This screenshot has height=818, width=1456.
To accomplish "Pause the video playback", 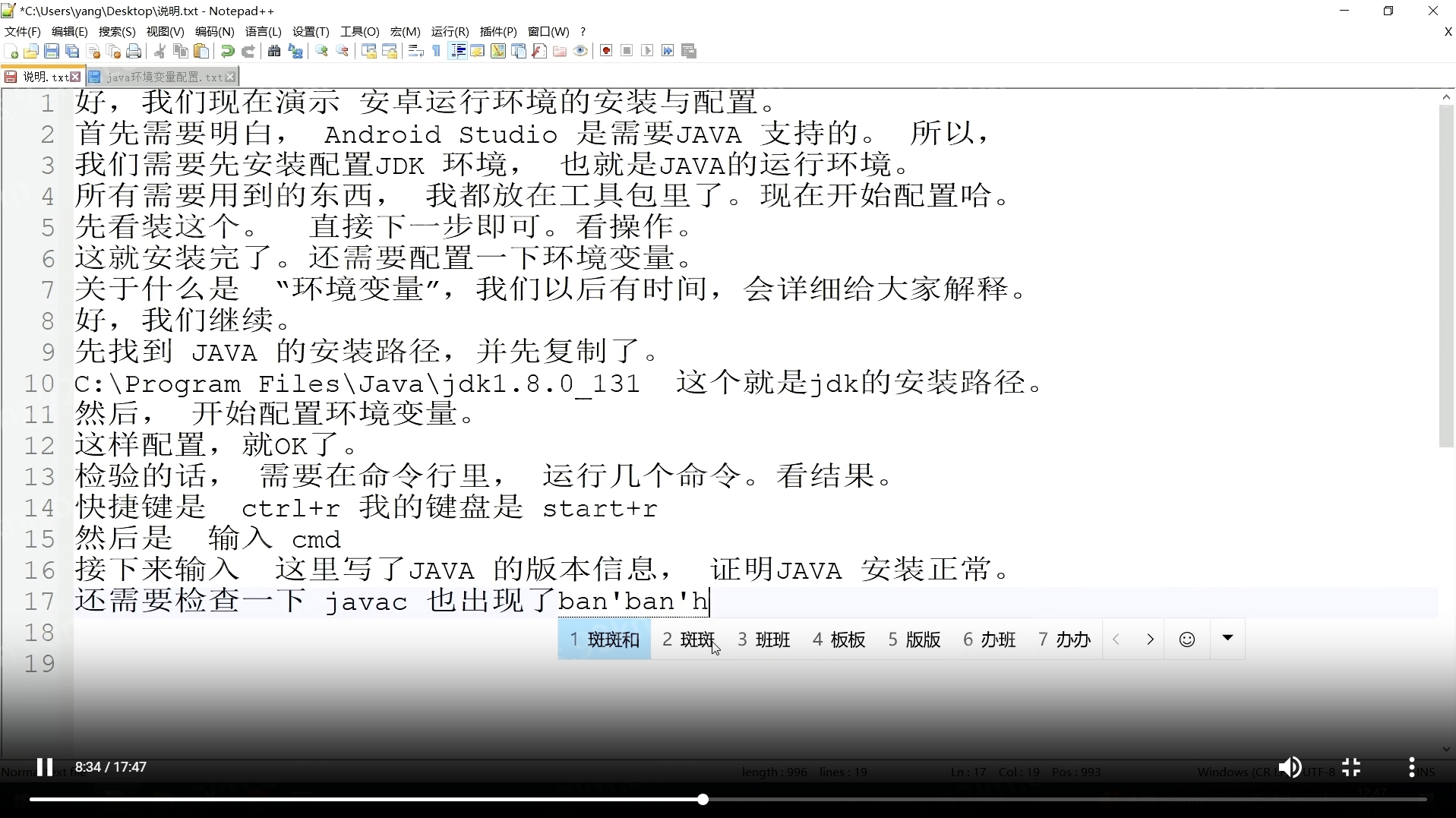I will coord(45,767).
